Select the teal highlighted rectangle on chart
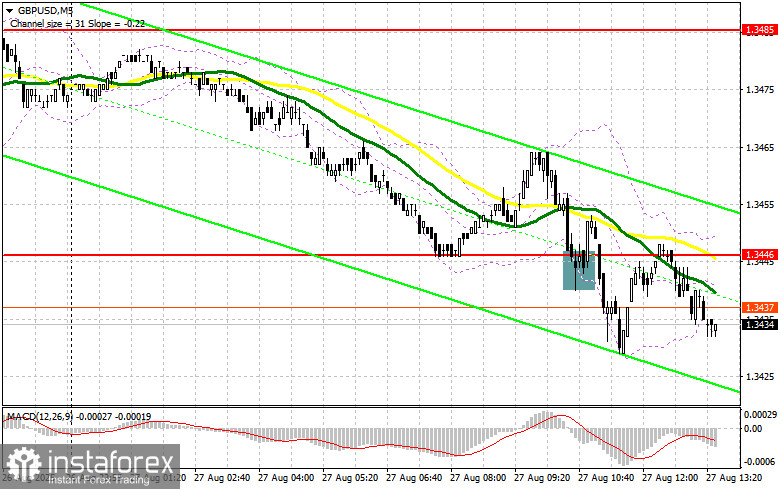Viewport: 781px width, 489px height. pyautogui.click(x=579, y=270)
